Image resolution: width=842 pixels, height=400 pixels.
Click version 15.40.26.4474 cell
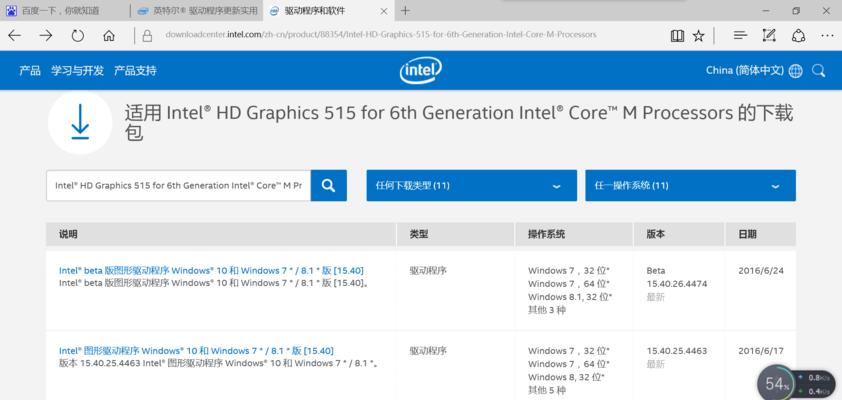[677, 284]
